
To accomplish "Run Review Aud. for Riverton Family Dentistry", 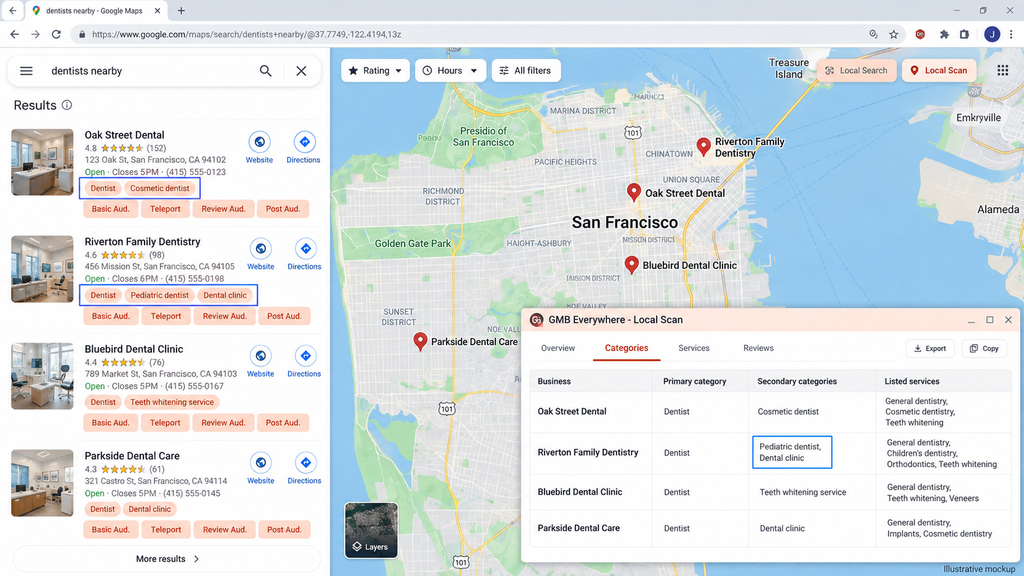I will tap(224, 316).
